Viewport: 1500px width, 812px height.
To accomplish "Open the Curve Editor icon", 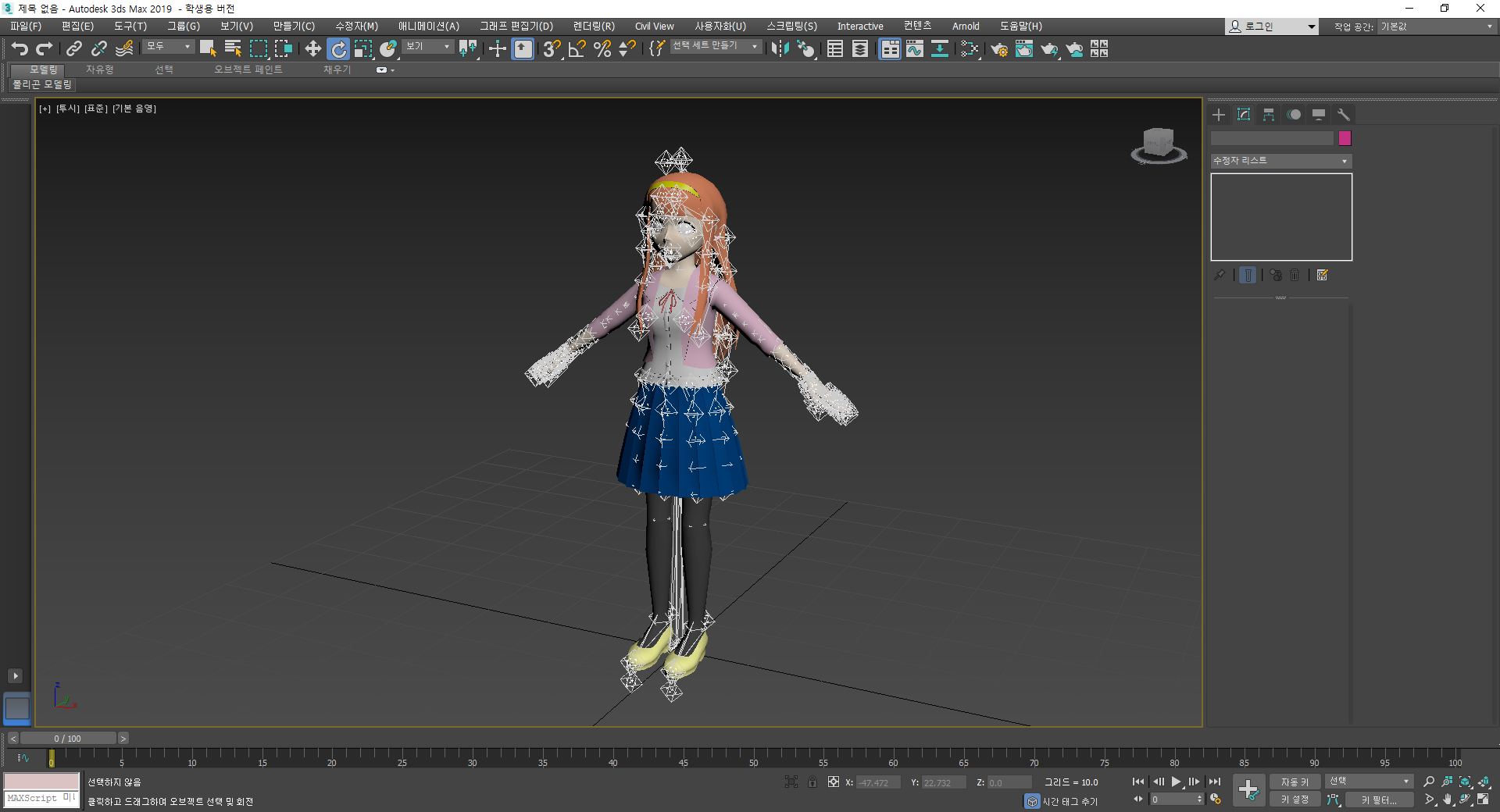I will point(914,49).
